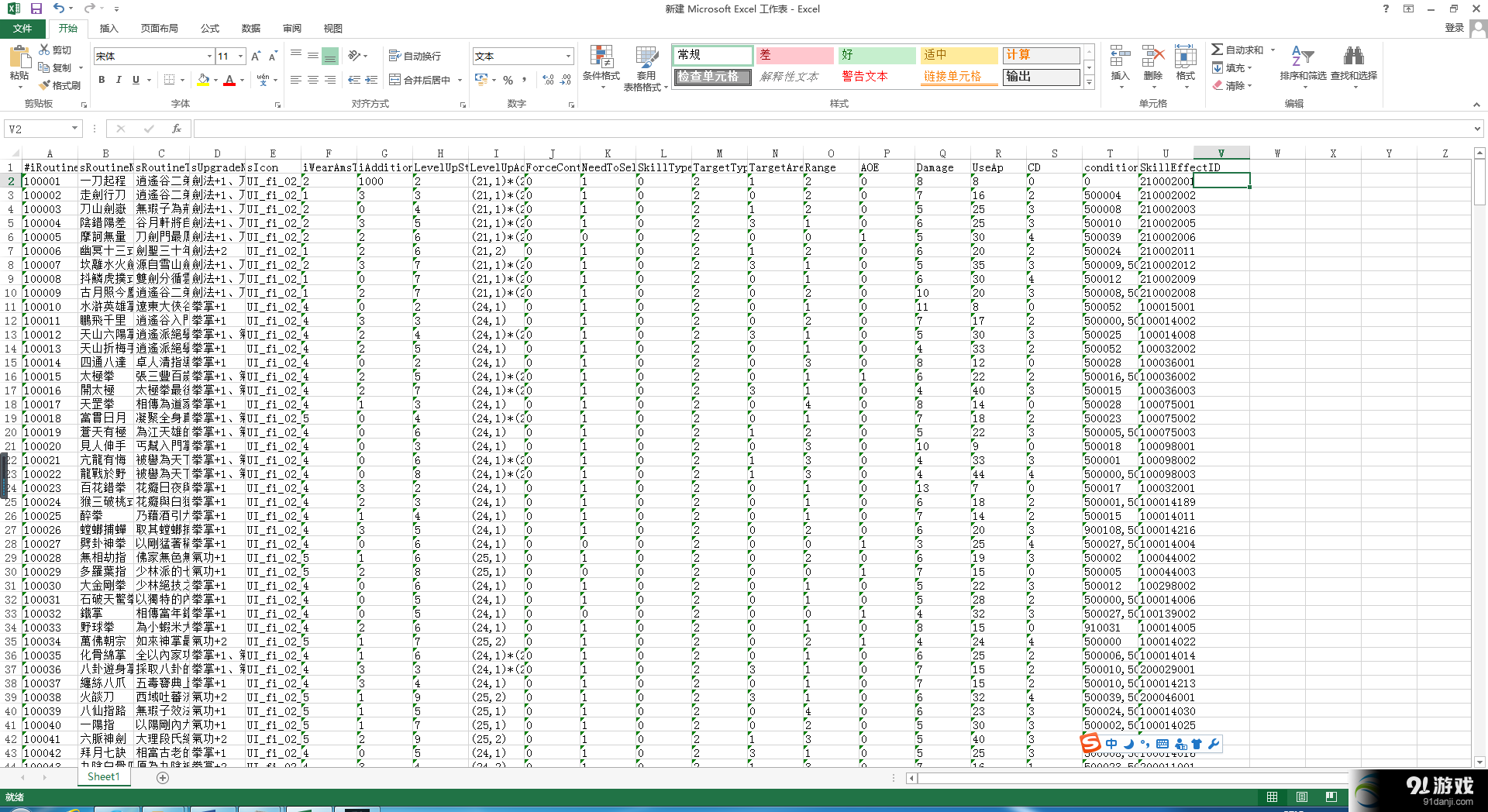The image size is (1488, 812).
Task: Decrease decimal places
Action: pos(566,80)
